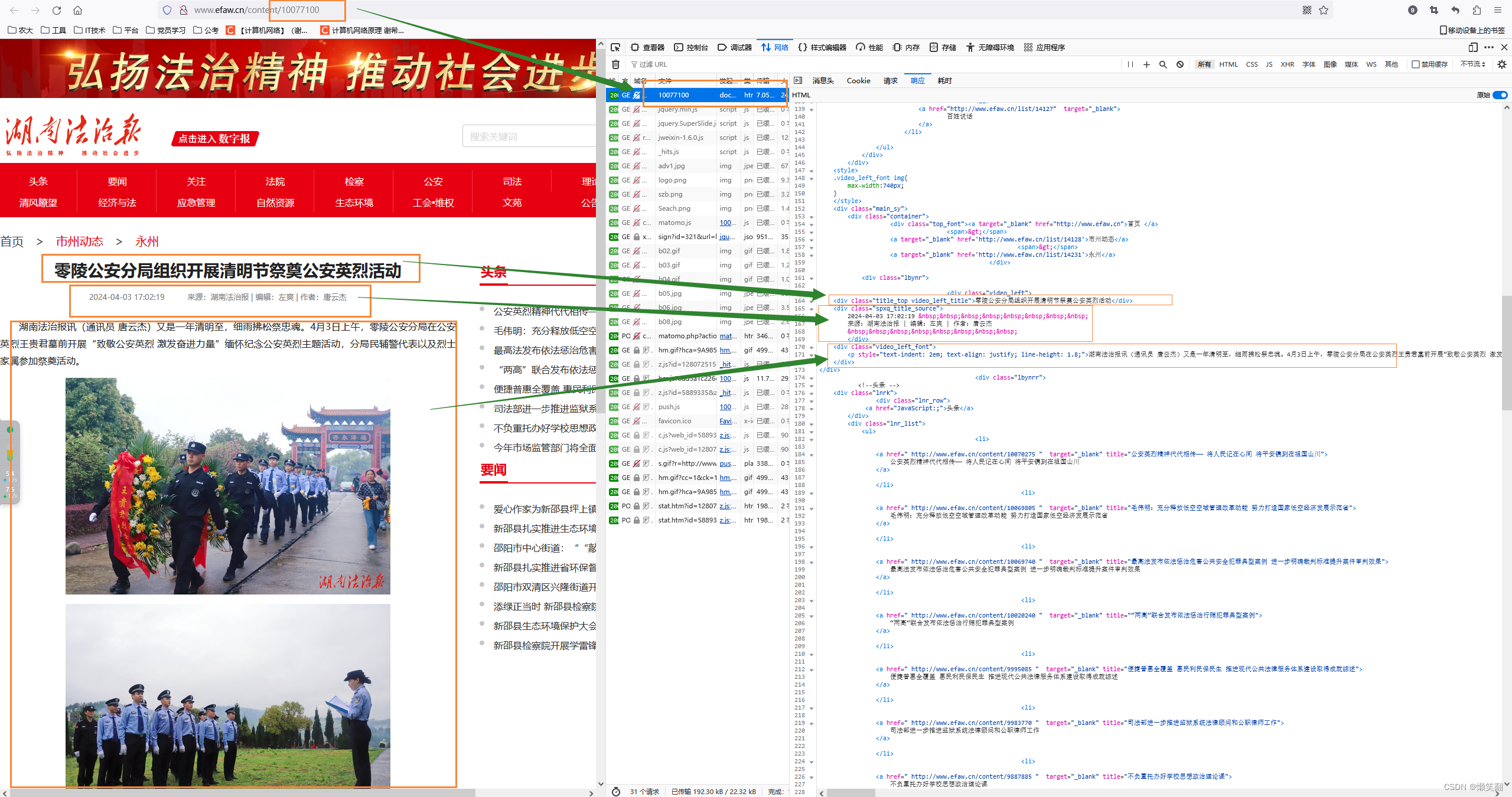
Task: Click the 点击进入 数字报 button
Action: 215,139
